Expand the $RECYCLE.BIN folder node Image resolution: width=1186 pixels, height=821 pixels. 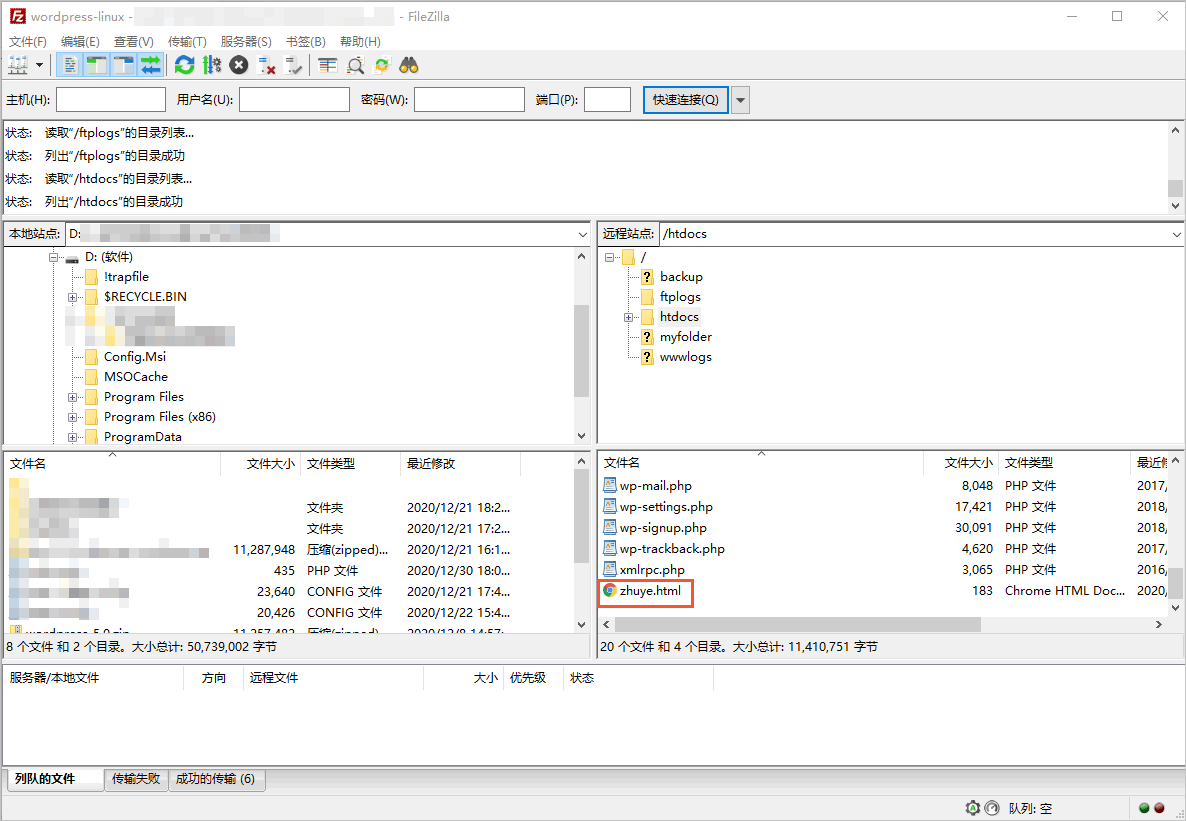tap(73, 297)
